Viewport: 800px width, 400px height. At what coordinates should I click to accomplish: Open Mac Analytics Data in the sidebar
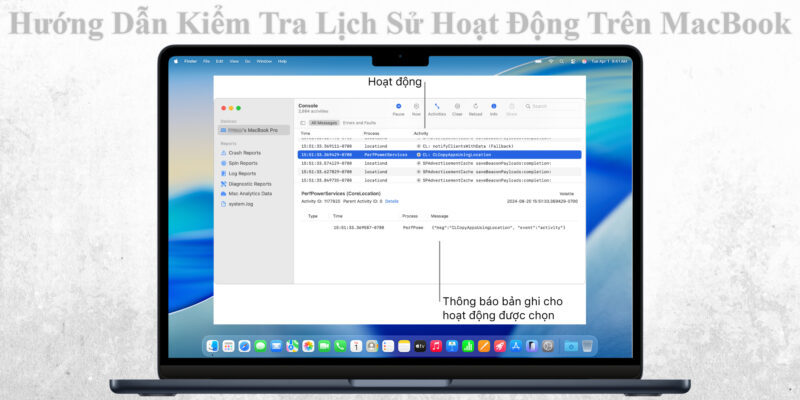pos(246,194)
